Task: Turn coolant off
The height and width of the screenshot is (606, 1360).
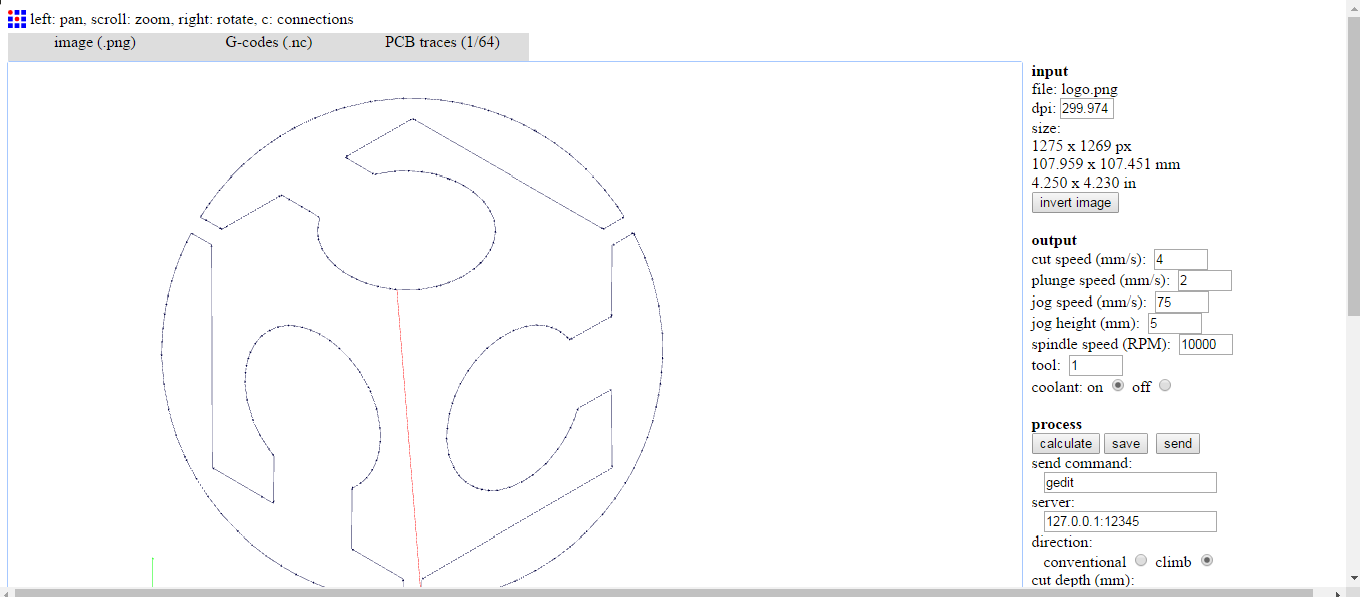Action: click(x=1164, y=385)
